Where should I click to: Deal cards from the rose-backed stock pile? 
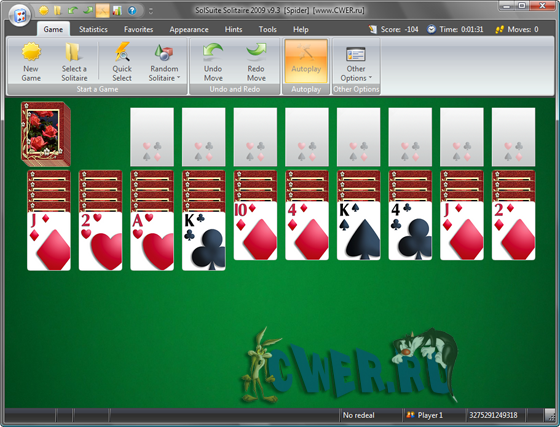pos(46,134)
